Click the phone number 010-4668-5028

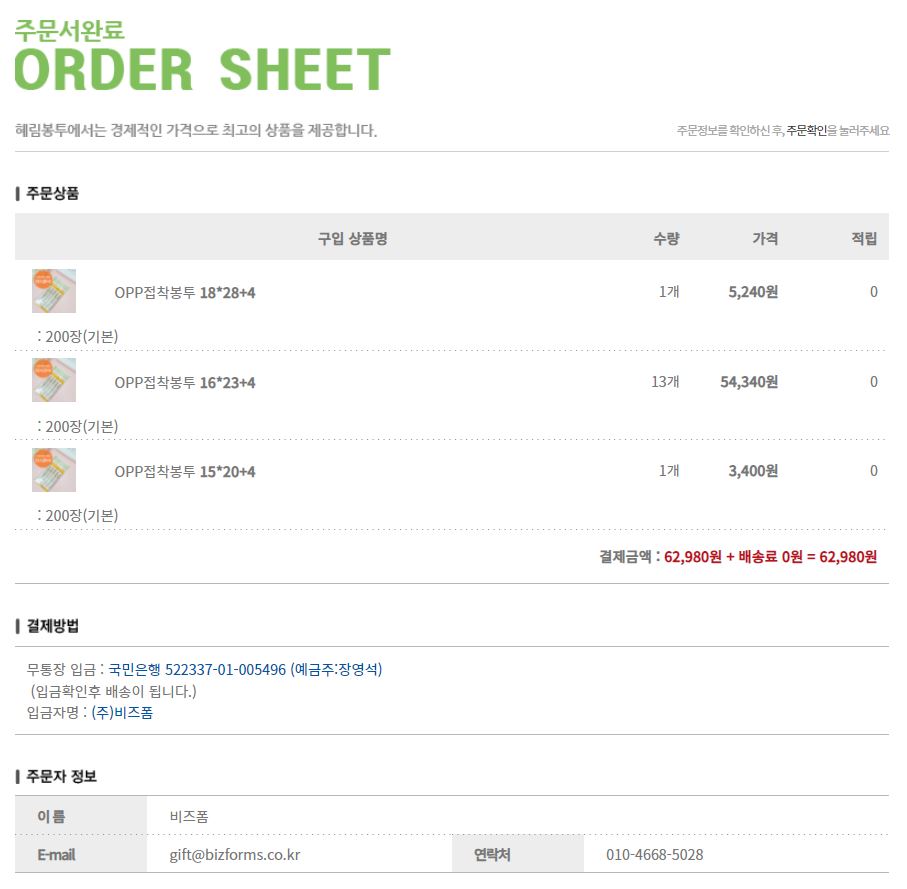(x=654, y=855)
